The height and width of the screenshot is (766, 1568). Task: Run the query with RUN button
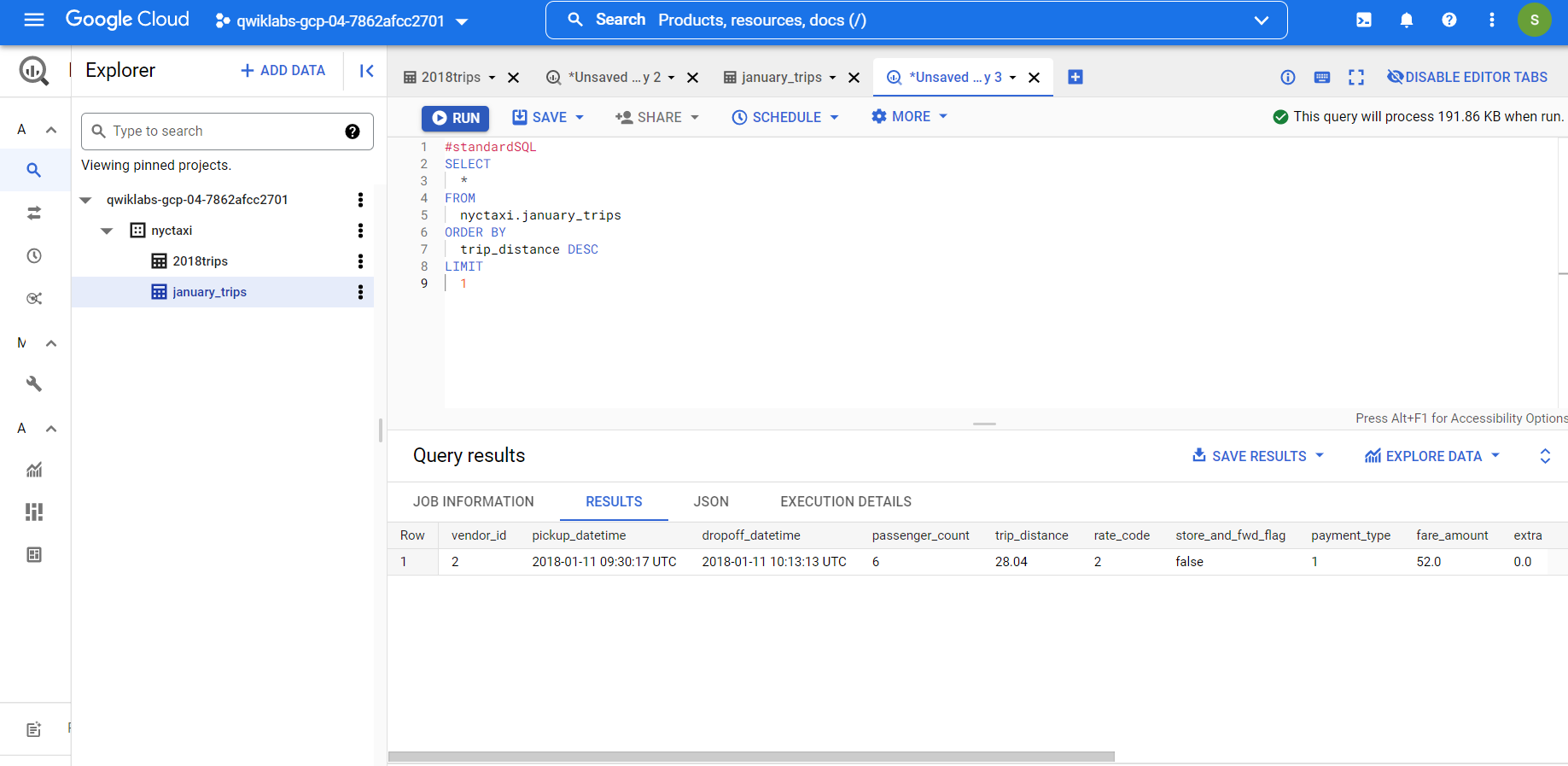(x=455, y=118)
